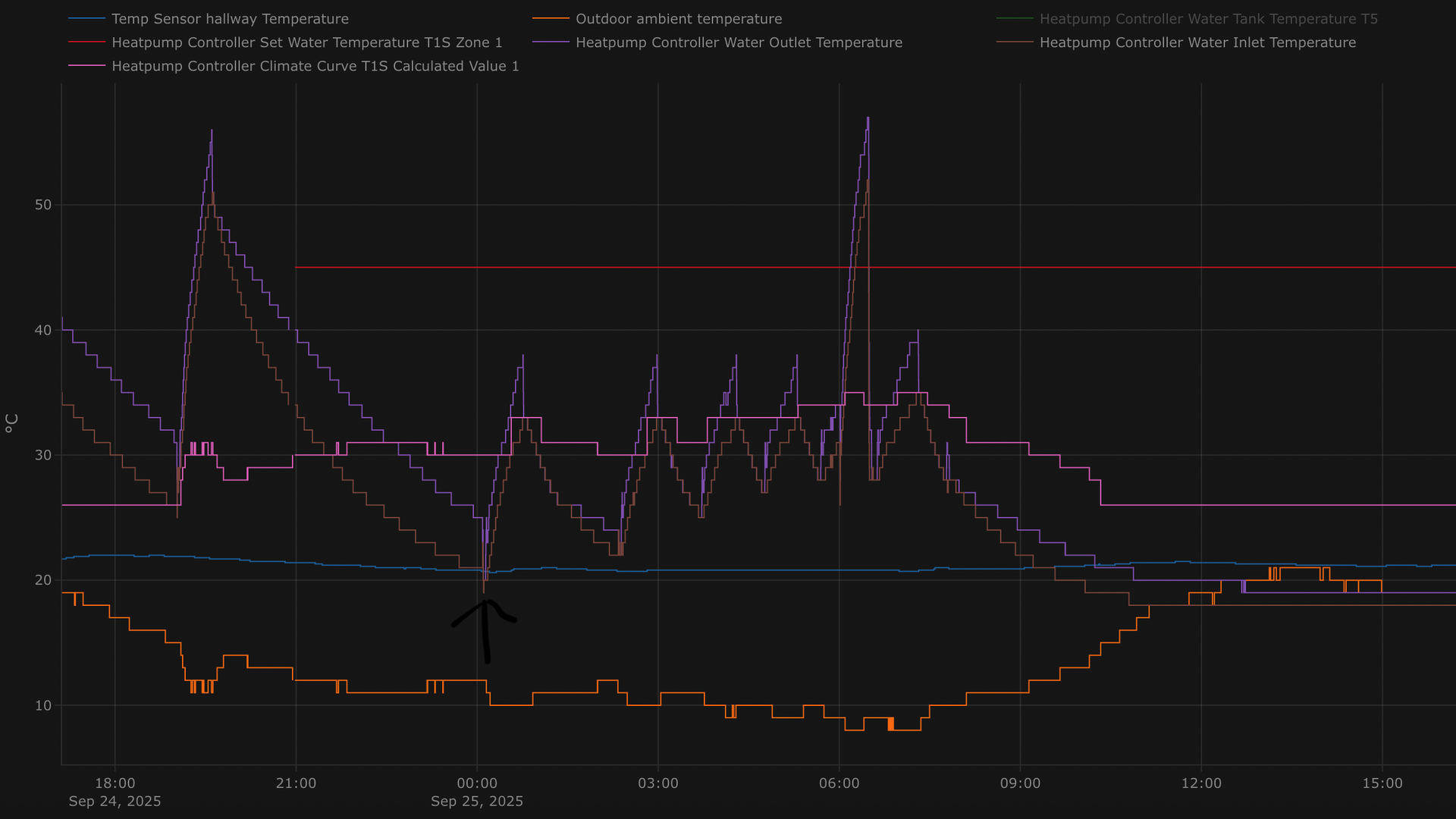Click the blue hallway Temperature line swatch in the legend
This screenshot has width=1456, height=819.
[x=86, y=19]
